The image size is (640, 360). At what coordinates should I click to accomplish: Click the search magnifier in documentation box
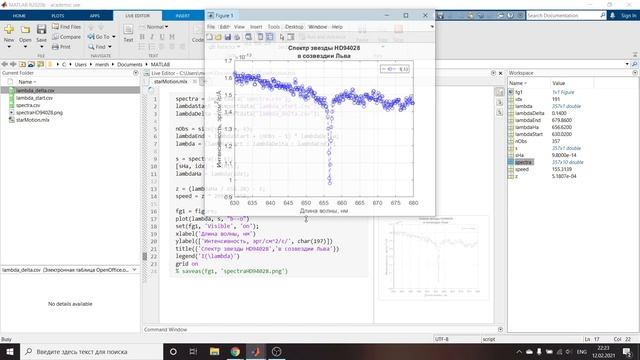tap(602, 16)
